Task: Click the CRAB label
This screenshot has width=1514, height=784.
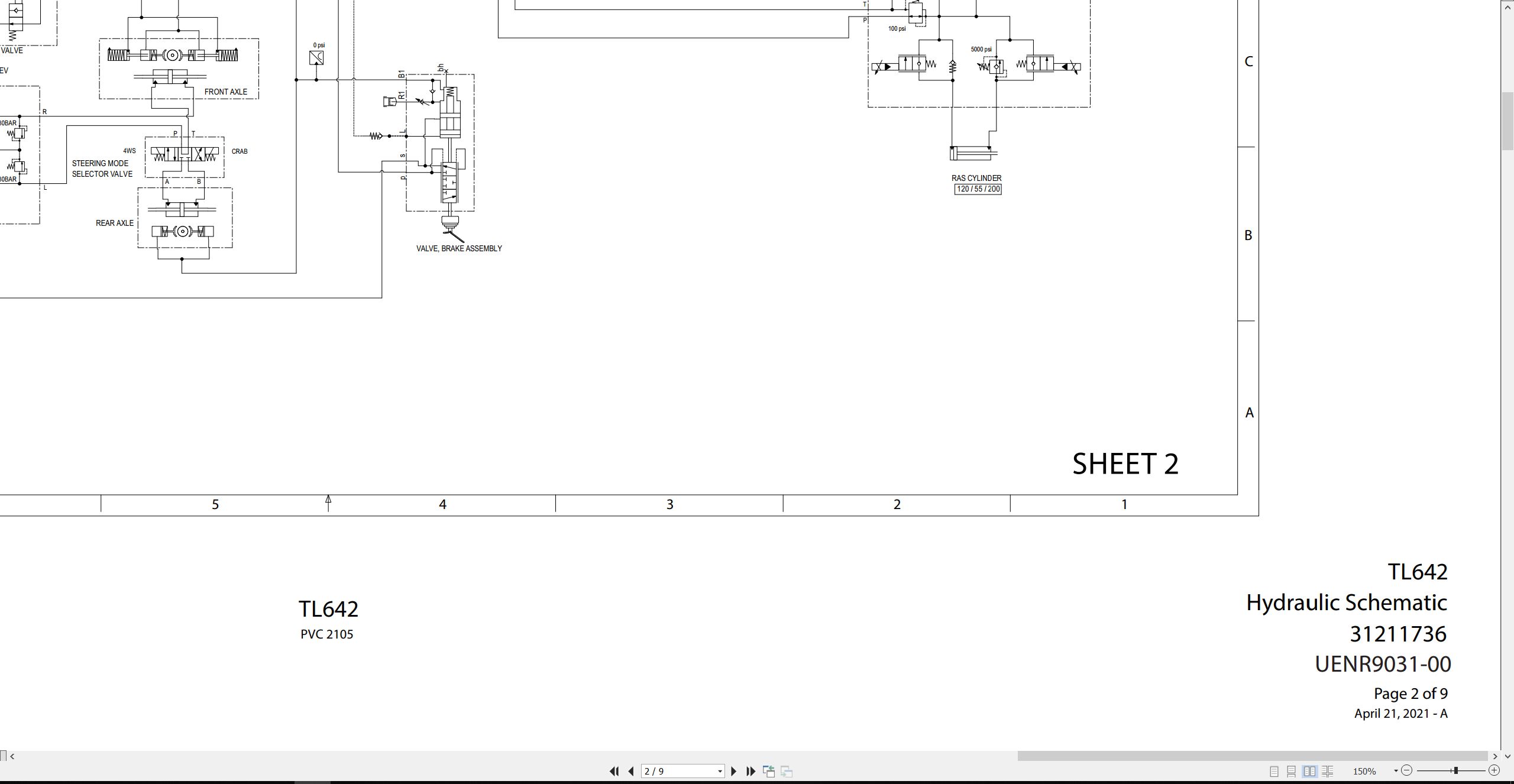Action: tap(240, 151)
